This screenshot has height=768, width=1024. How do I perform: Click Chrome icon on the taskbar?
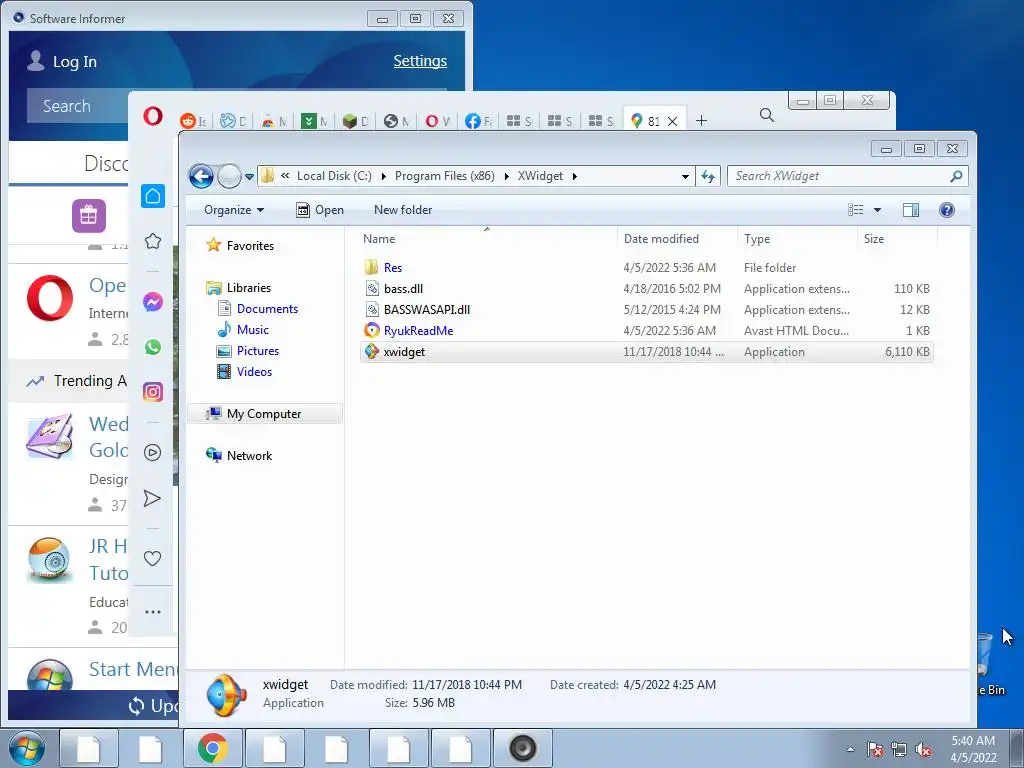(x=212, y=748)
